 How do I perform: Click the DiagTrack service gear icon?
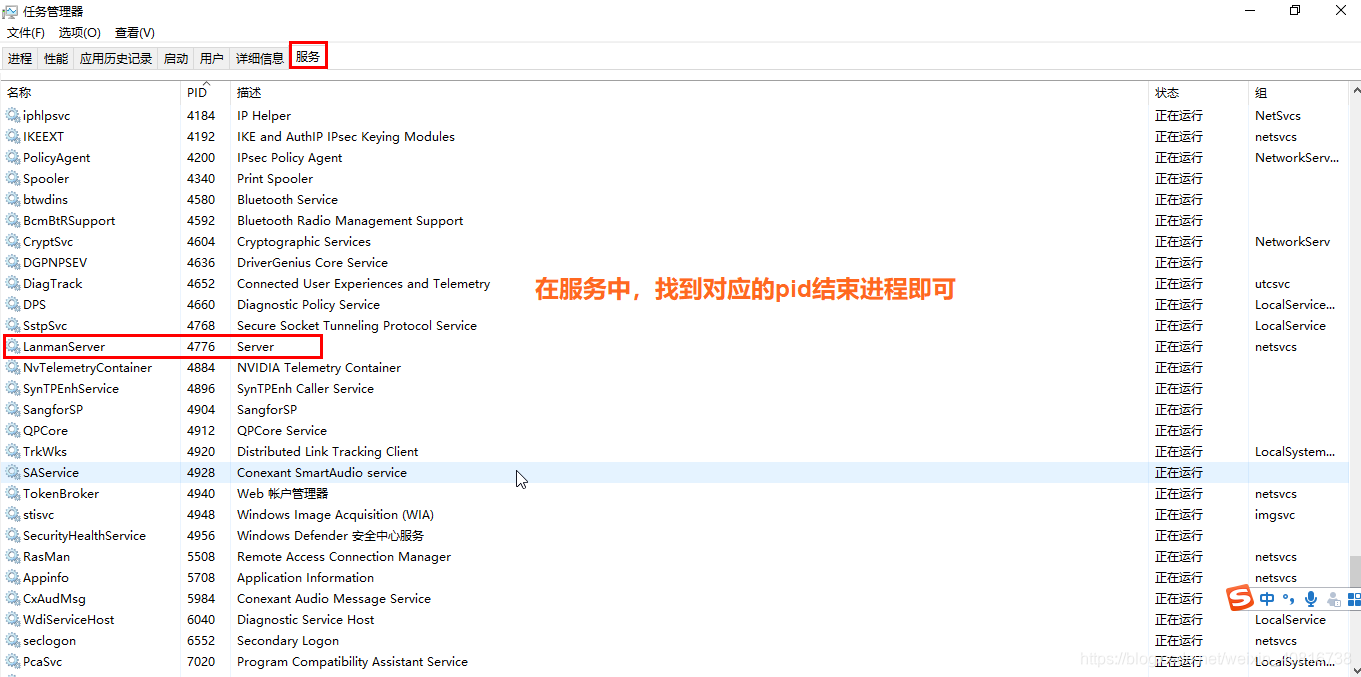click(x=13, y=284)
